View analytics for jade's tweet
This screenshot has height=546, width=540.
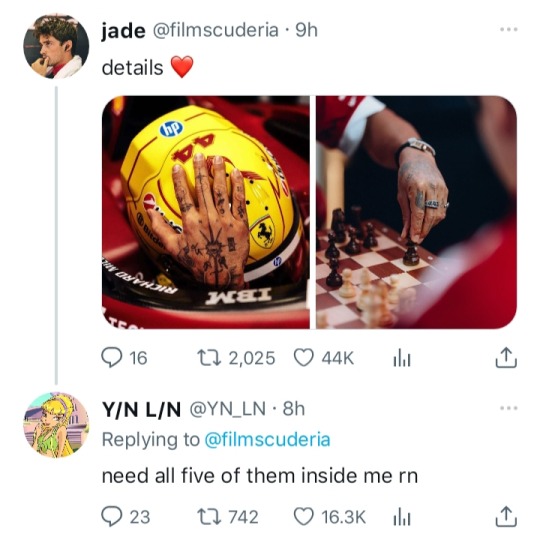click(x=402, y=358)
